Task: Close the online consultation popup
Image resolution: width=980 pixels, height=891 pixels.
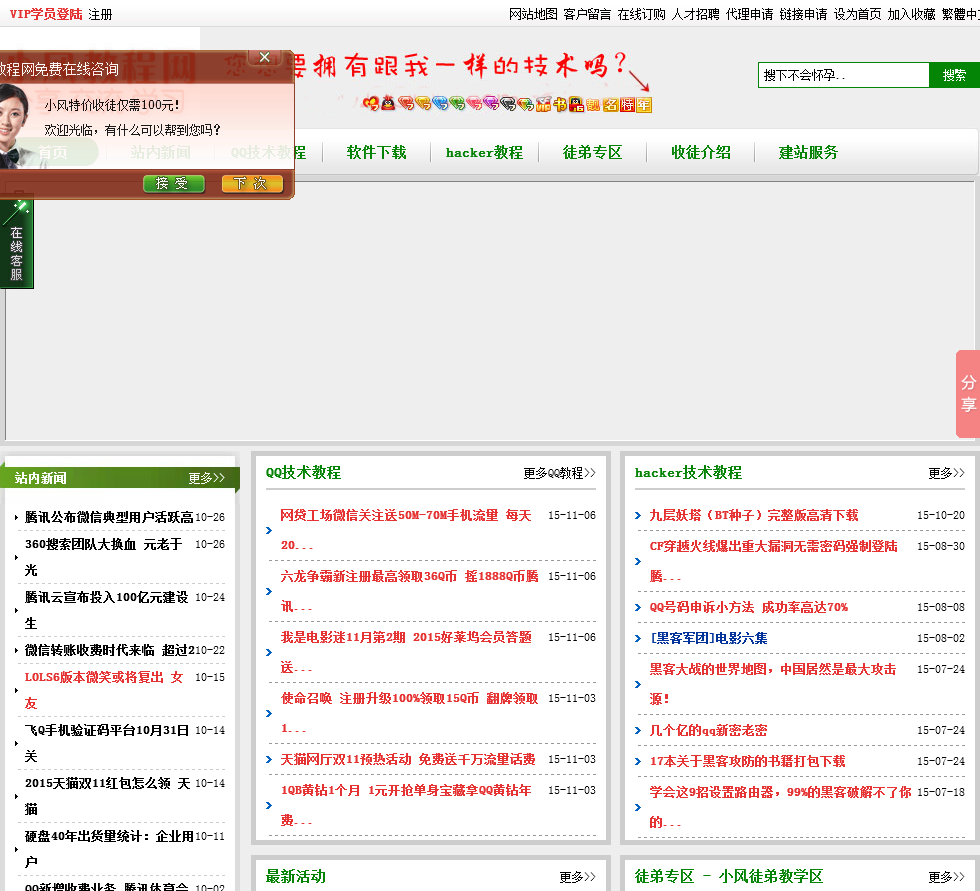Action: pos(264,57)
